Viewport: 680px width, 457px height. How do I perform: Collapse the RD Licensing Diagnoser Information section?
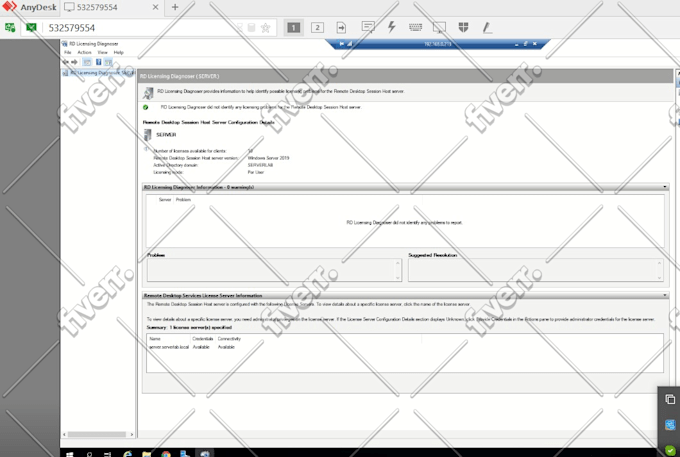665,187
